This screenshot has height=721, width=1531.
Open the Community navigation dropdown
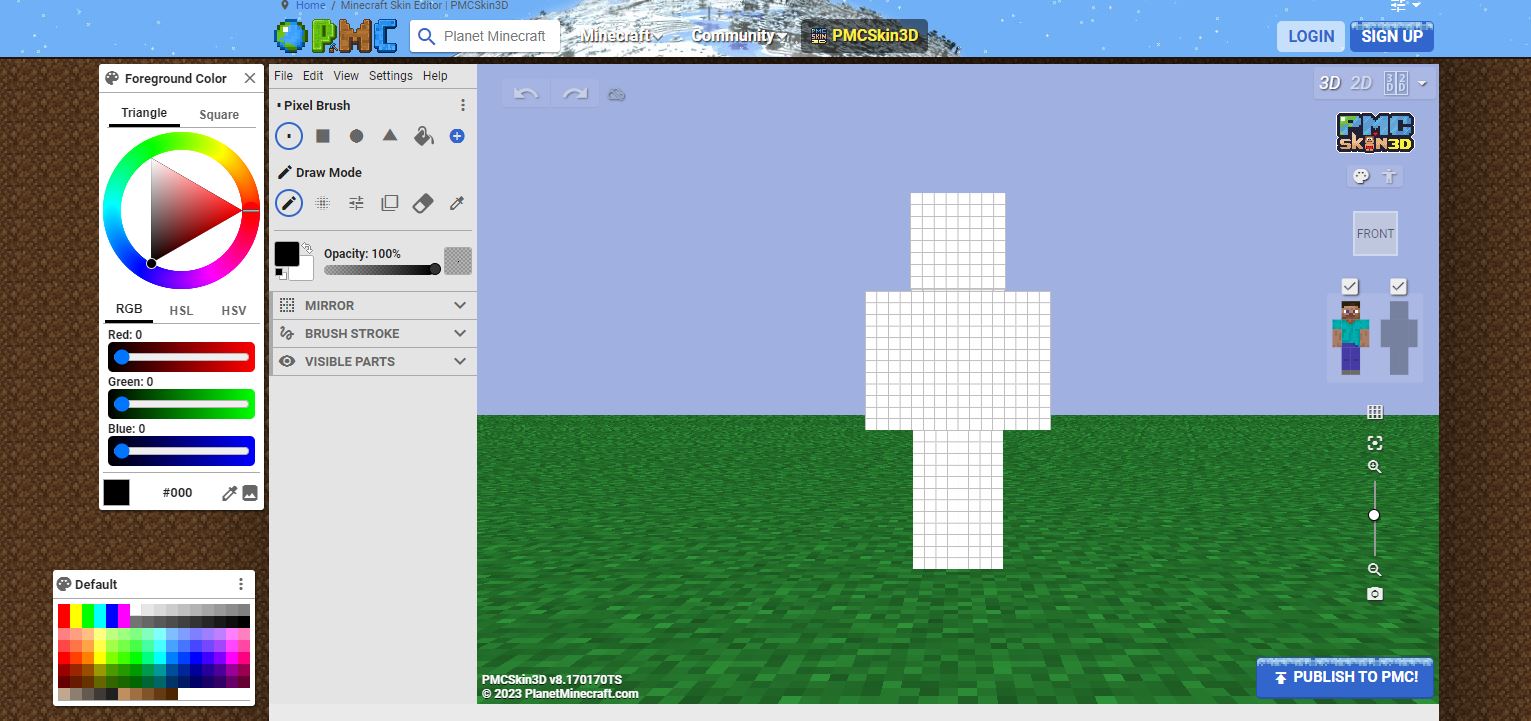[738, 36]
